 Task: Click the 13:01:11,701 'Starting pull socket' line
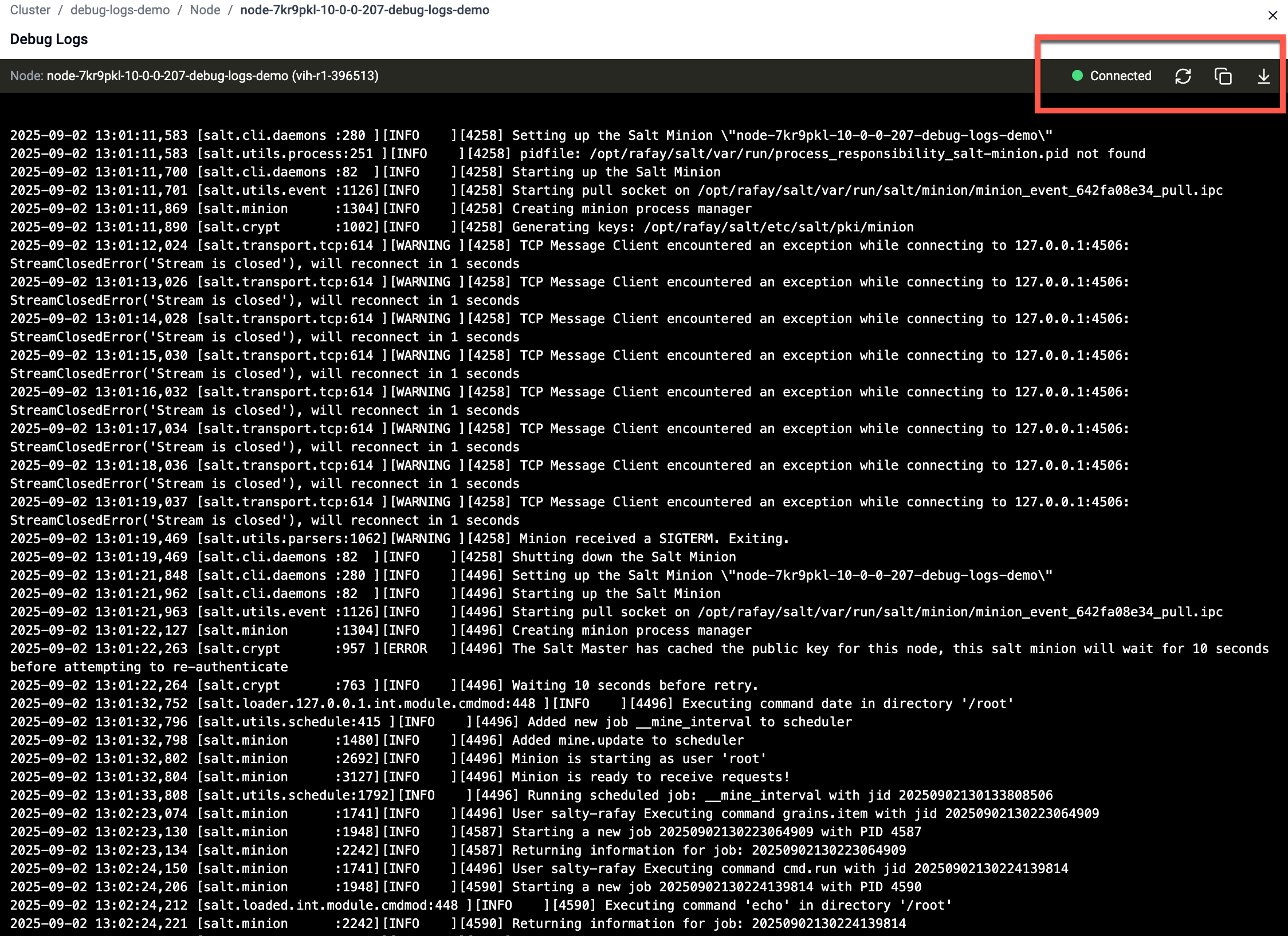[x=616, y=190]
